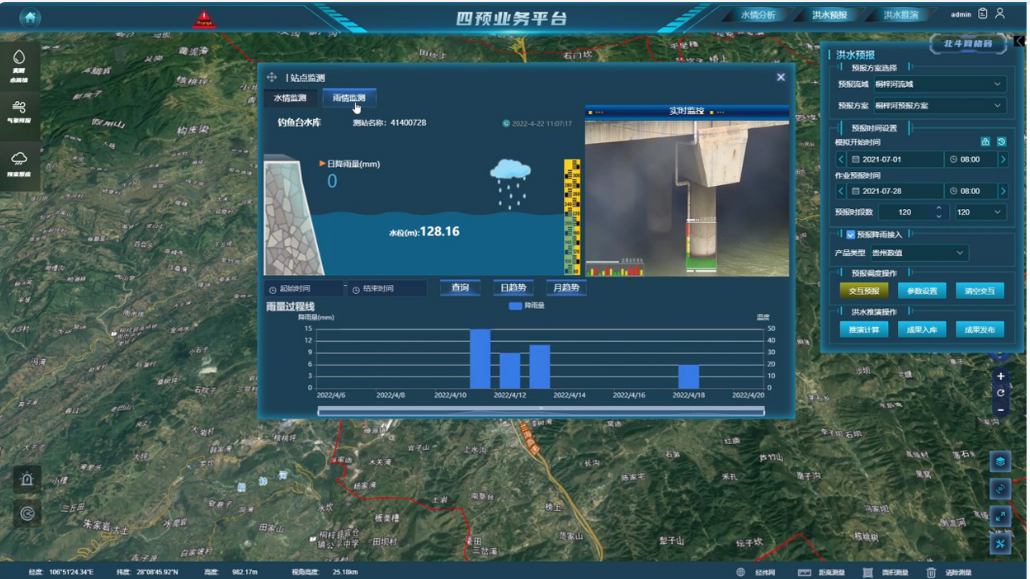Reset map rotation icon

(1000, 393)
